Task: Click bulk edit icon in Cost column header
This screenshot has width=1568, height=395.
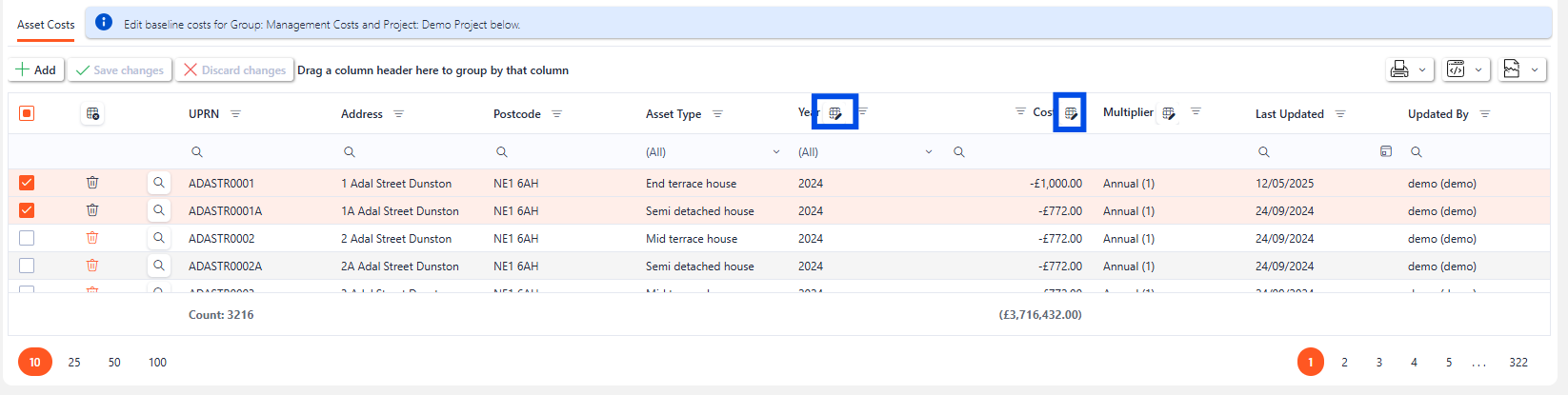Action: pos(1070,112)
